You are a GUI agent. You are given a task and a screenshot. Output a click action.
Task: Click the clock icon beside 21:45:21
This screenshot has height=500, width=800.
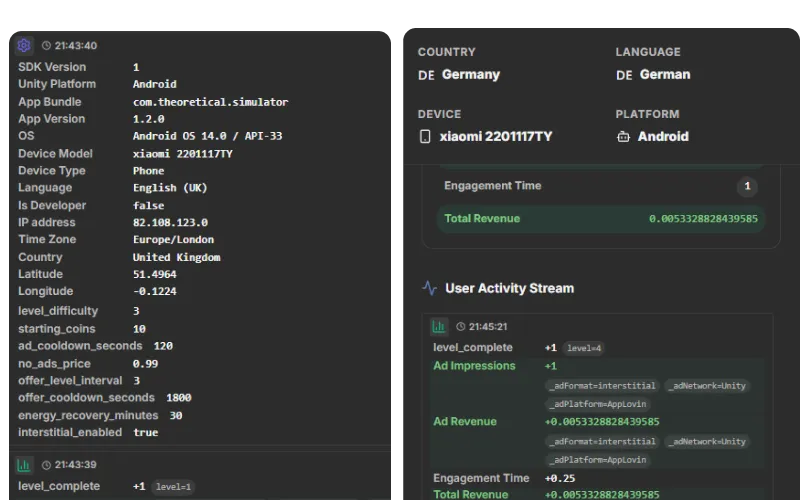(x=461, y=327)
